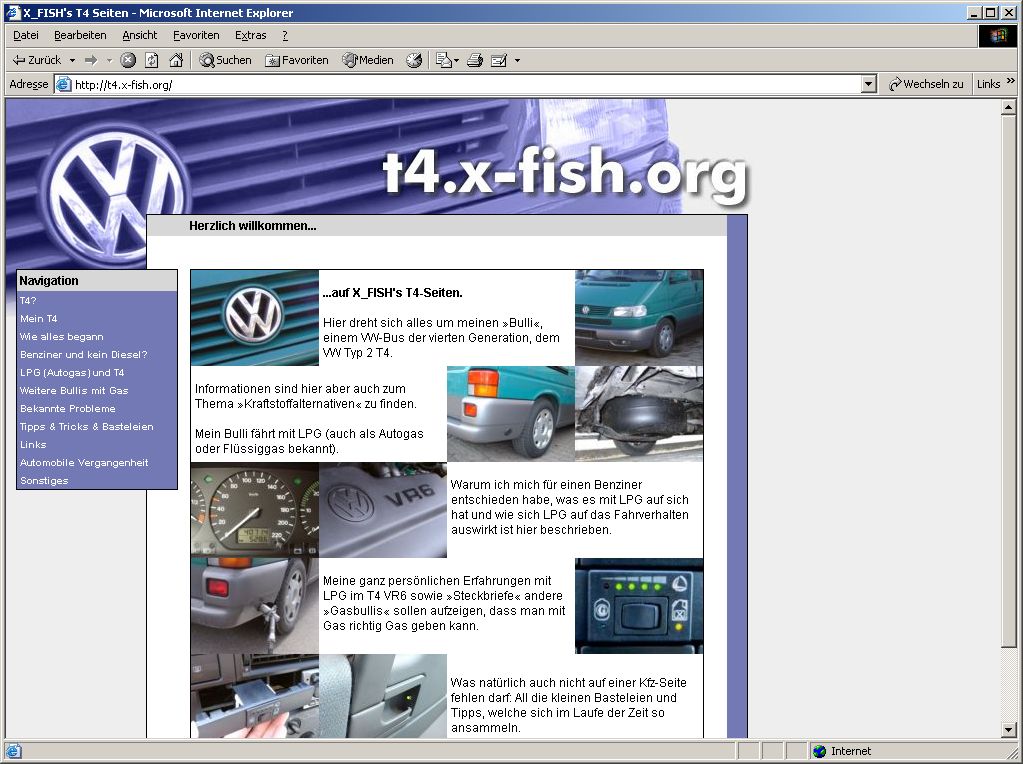Click the page icon beside the URL
The image size is (1023, 764).
coord(63,84)
